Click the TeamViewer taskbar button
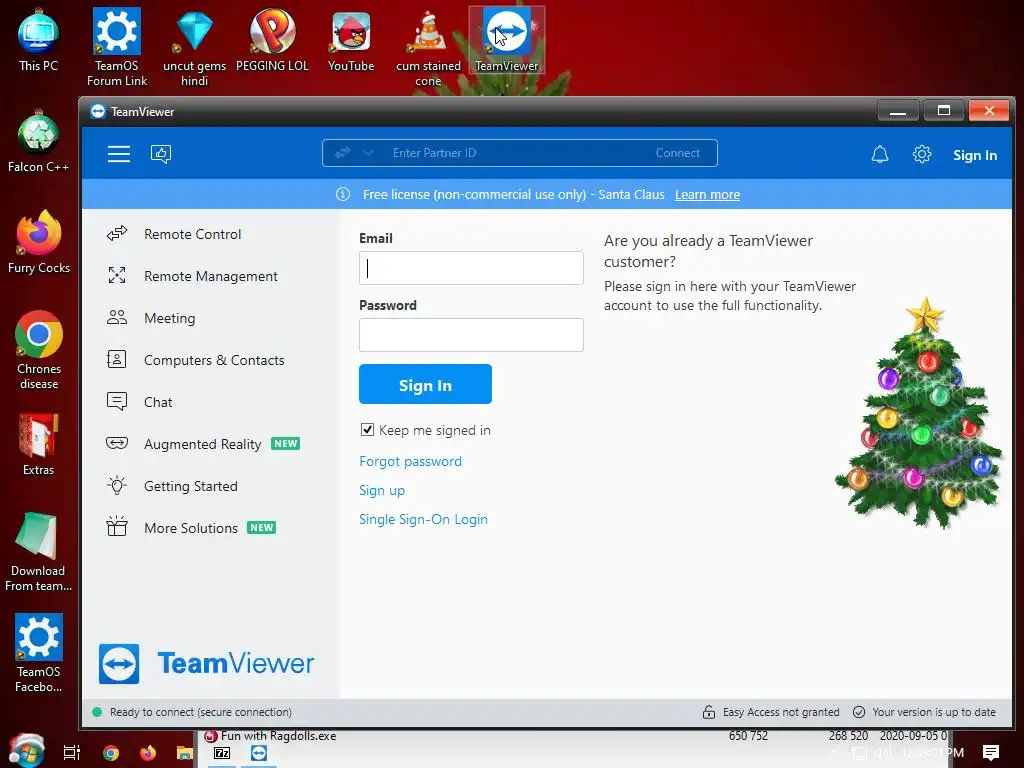Image resolution: width=1024 pixels, height=768 pixels. 259,753
